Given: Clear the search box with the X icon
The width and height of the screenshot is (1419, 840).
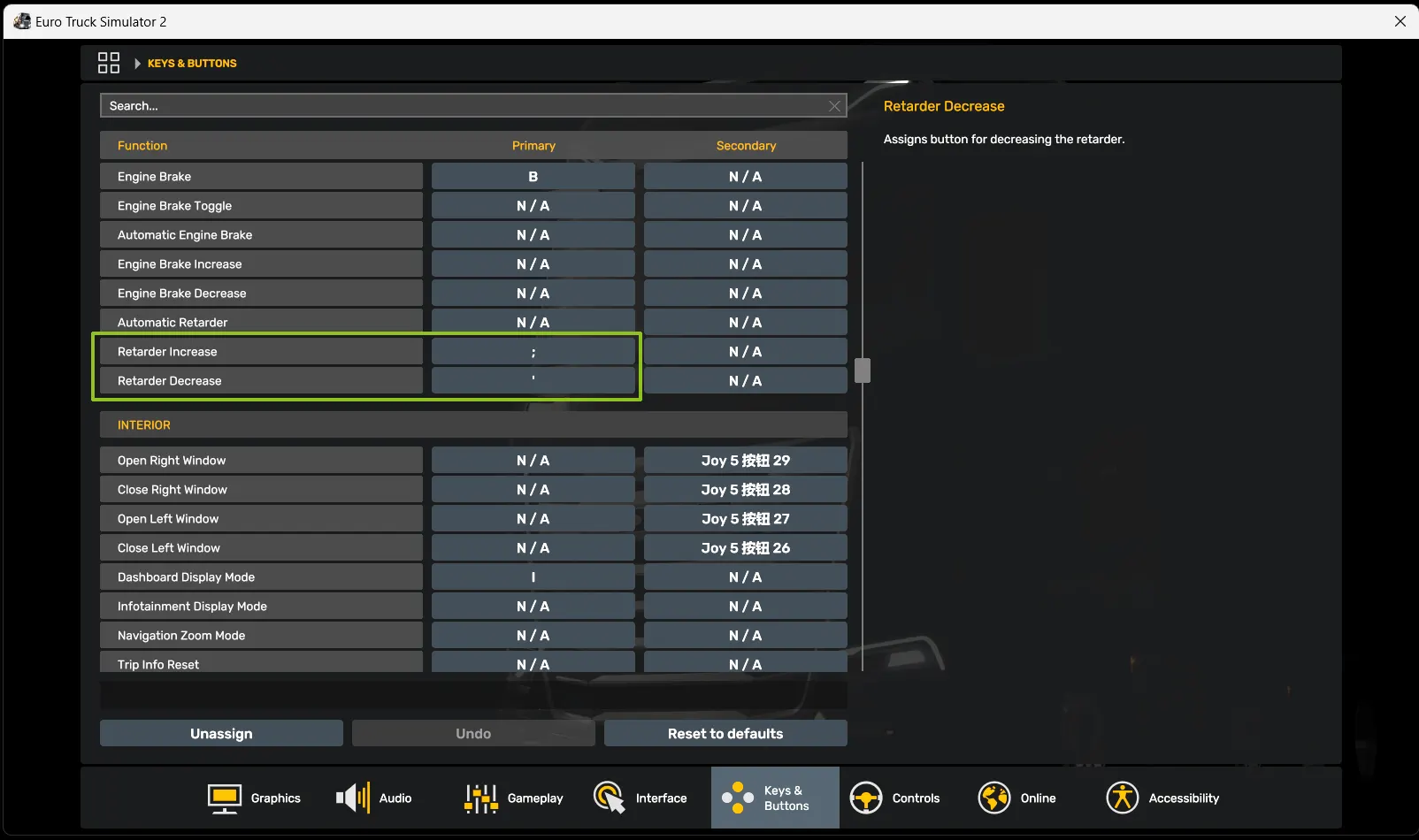Looking at the screenshot, I should (x=834, y=106).
